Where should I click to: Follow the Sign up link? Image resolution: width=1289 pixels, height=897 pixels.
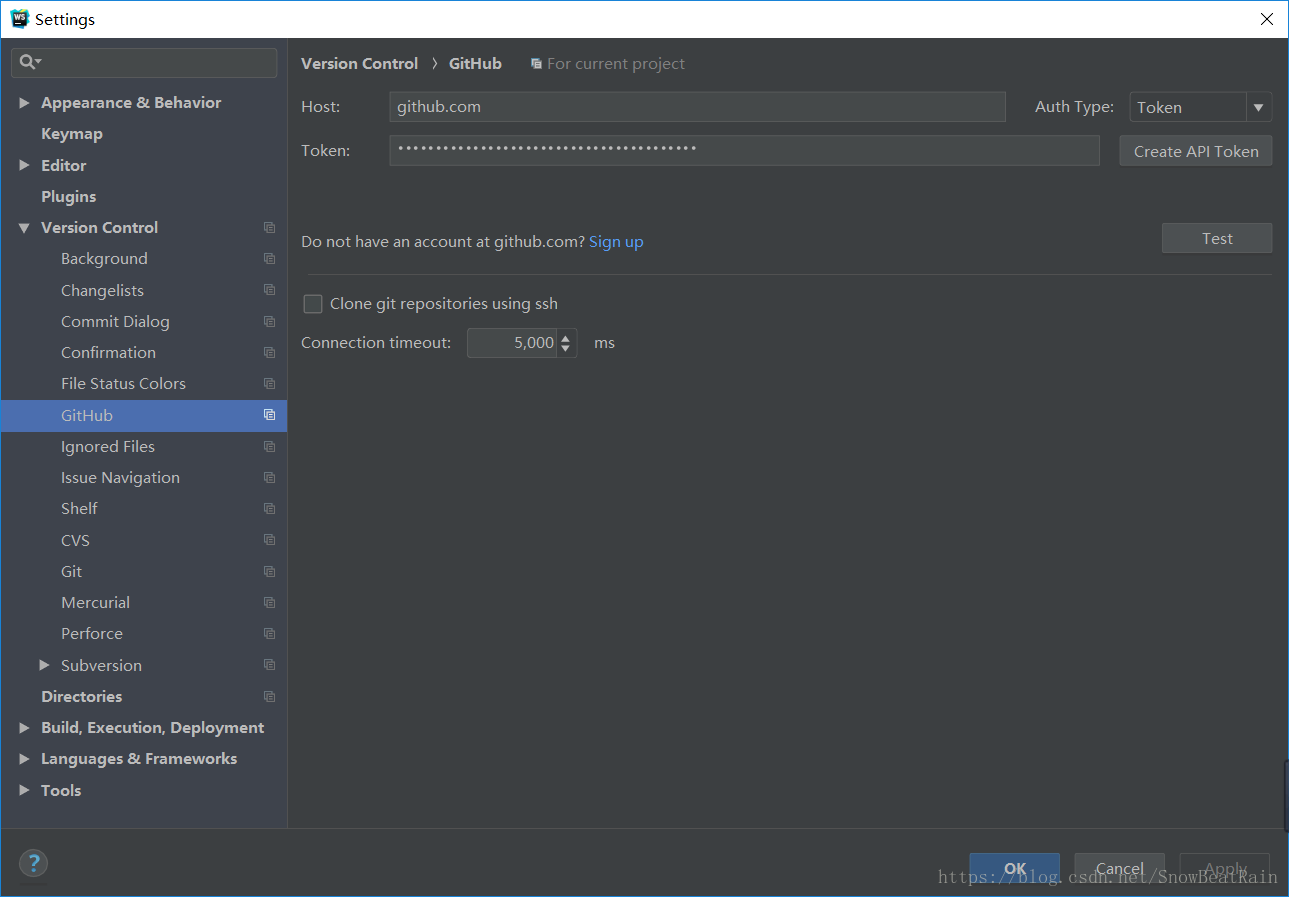pyautogui.click(x=616, y=242)
